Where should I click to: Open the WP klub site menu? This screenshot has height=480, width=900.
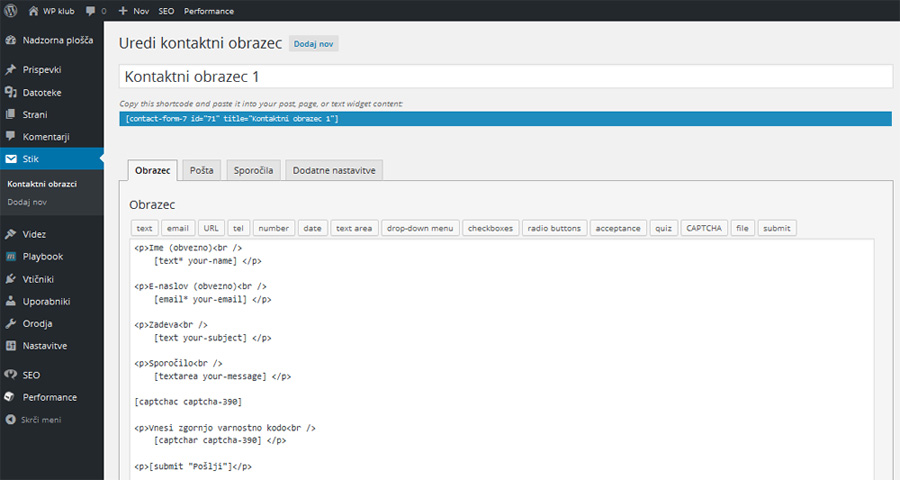pos(53,11)
